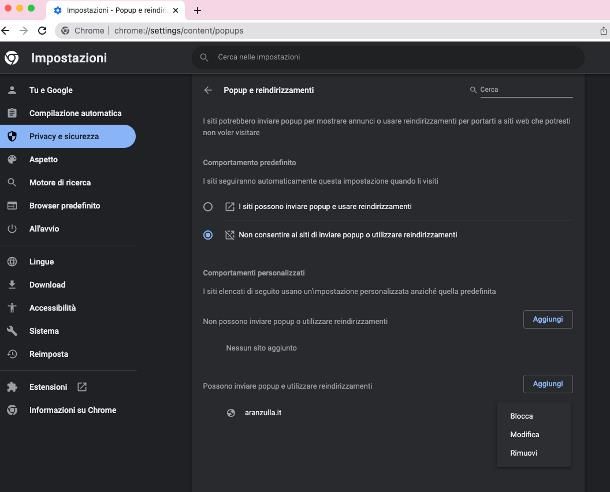Viewport: 610px width, 492px height.
Task: Click the Nessun sito aggiunto text
Action: [261, 348]
